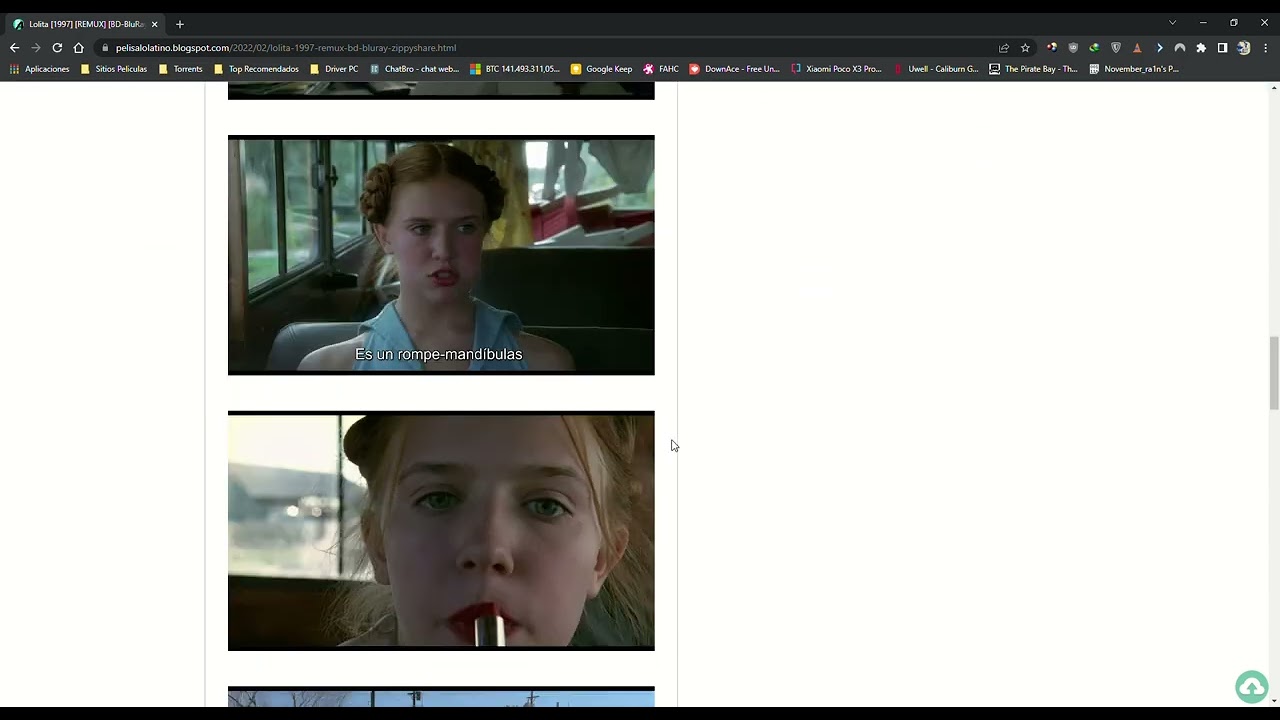Open a new browser tab

179,23
